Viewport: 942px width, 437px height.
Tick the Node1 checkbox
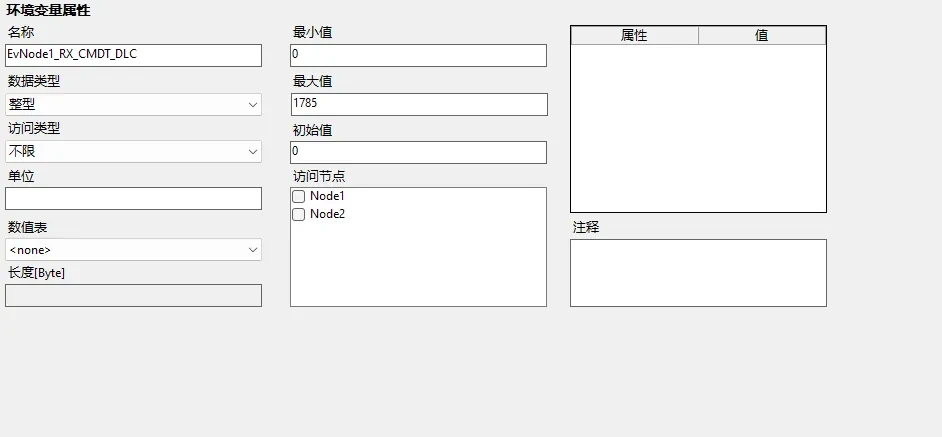(x=298, y=196)
